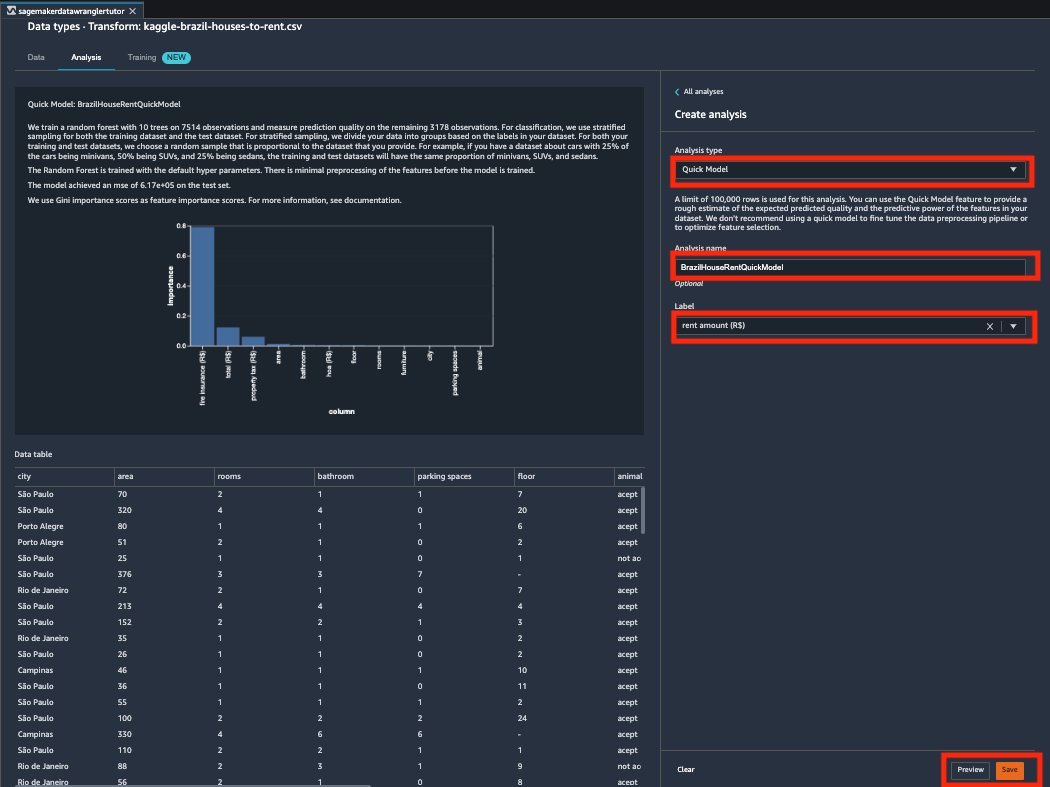
Task: Click the floor value 11 cell
Action: 522,687
